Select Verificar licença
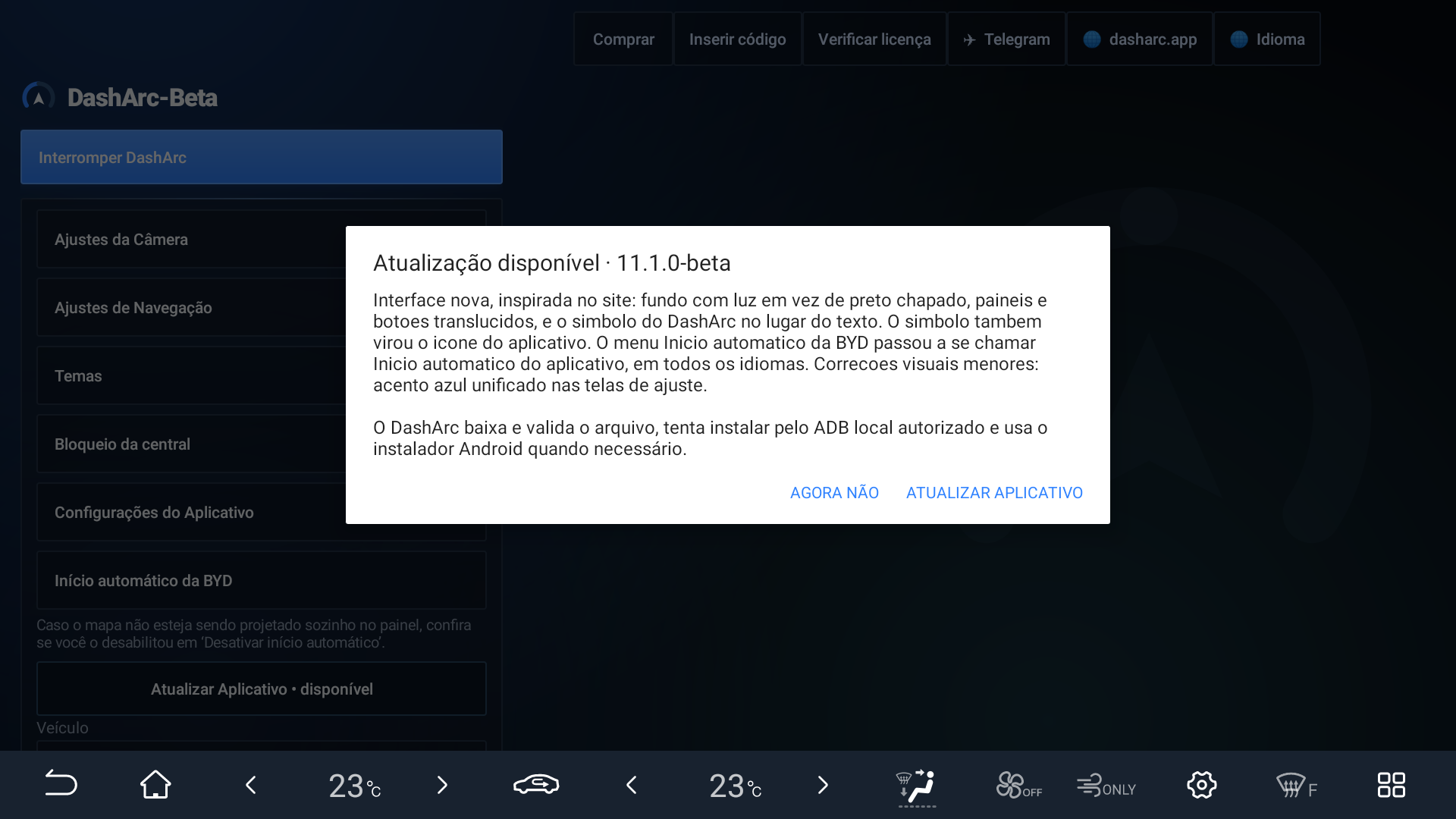The width and height of the screenshot is (1456, 819). tap(874, 39)
